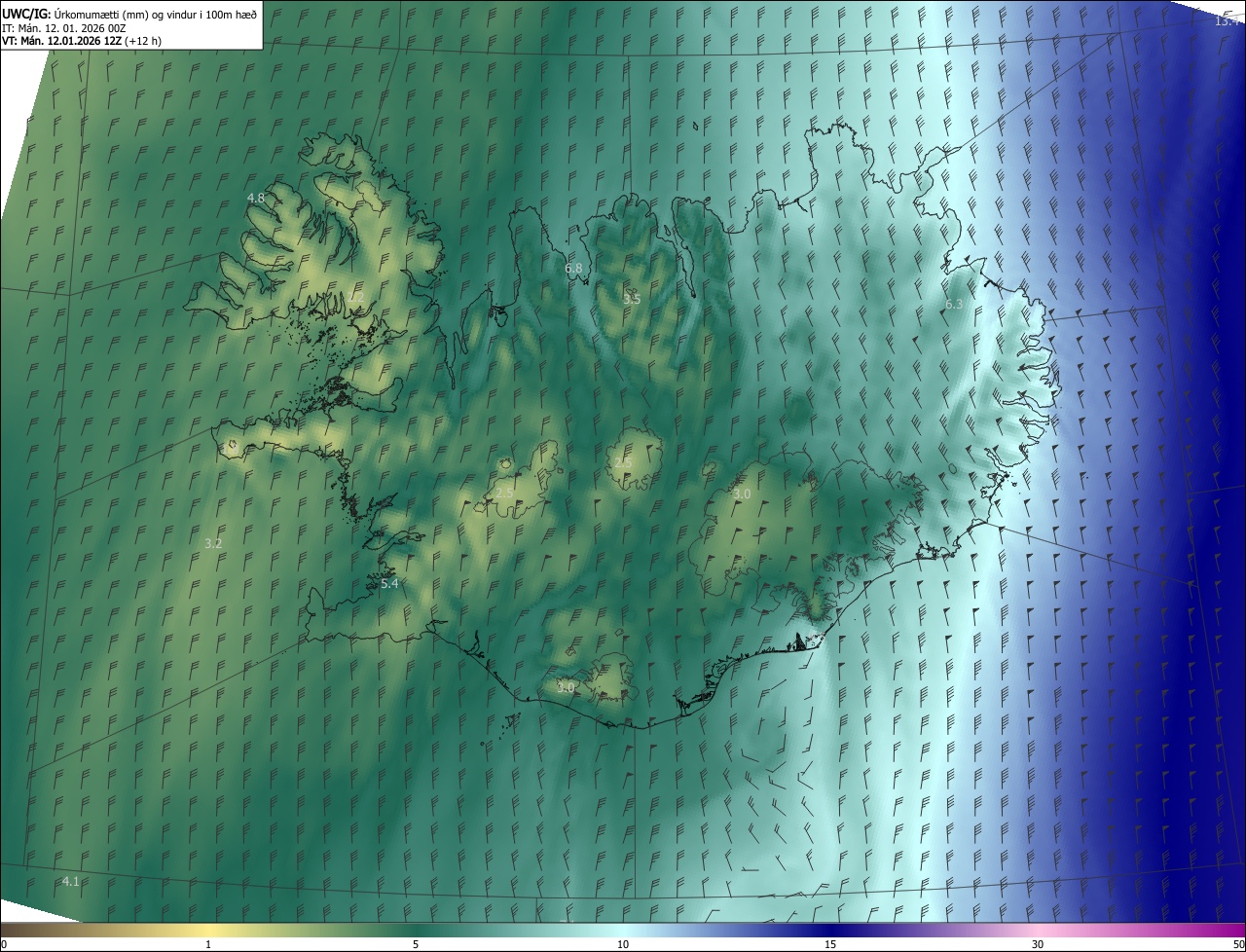The width and height of the screenshot is (1246, 952).
Task: Click the 1 tick label on the colorbar
Action: (x=208, y=944)
